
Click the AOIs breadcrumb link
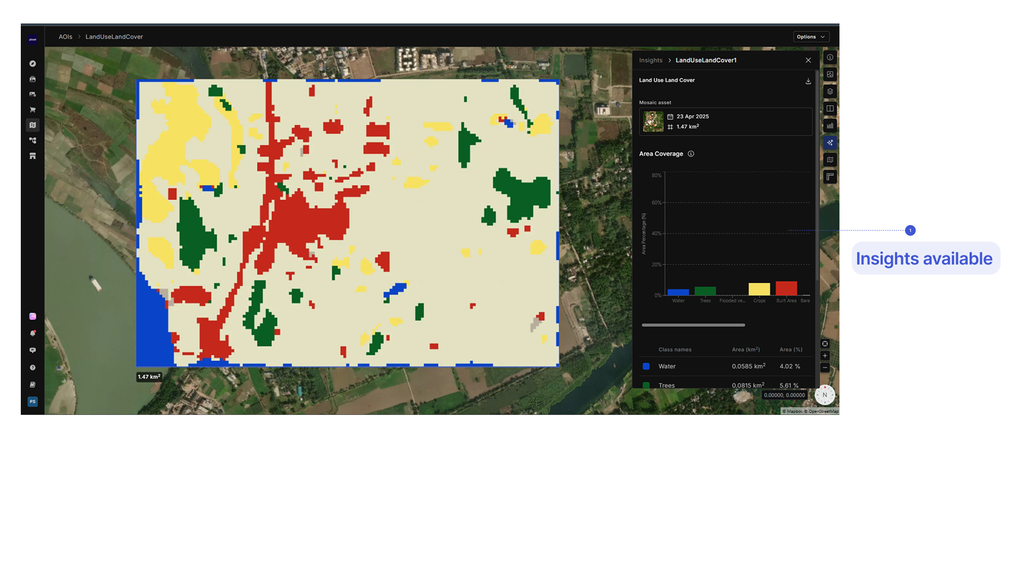click(x=65, y=37)
